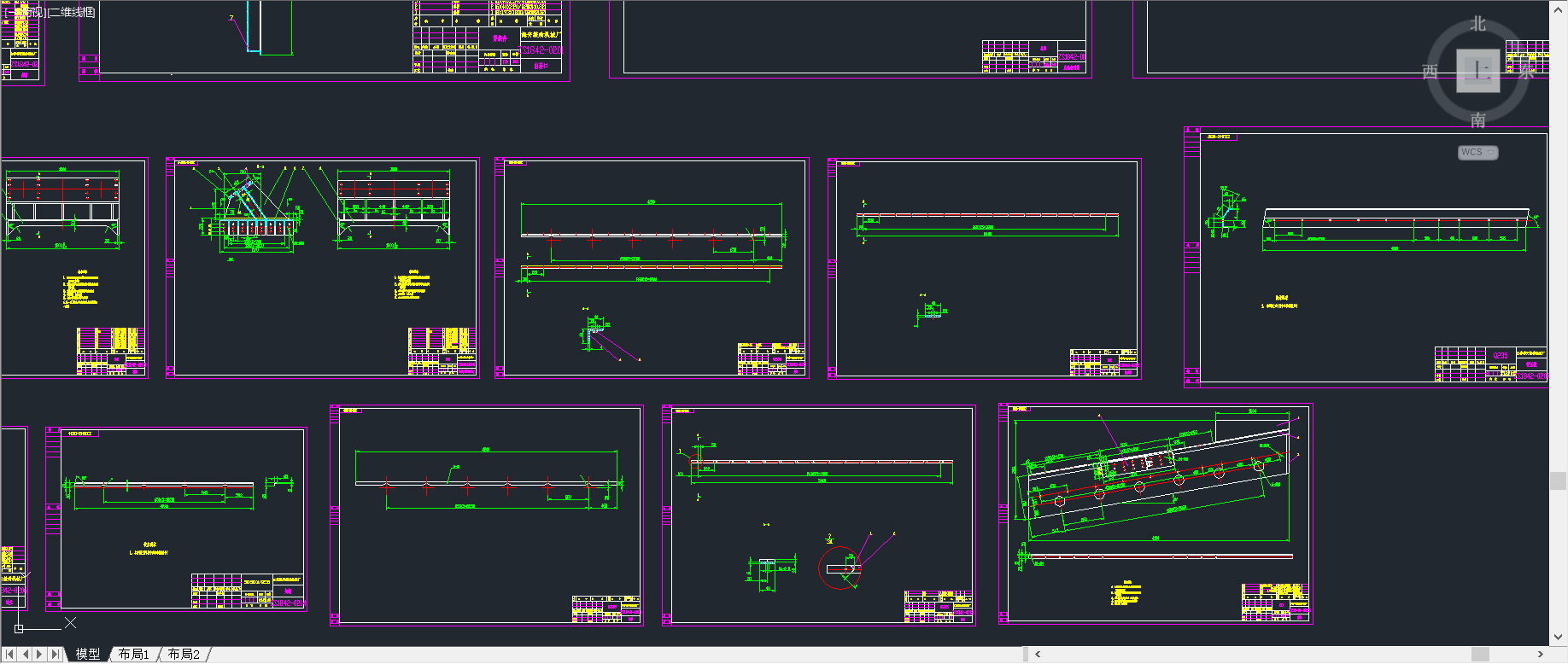Switch to the 布局2 layout tab

tap(184, 655)
